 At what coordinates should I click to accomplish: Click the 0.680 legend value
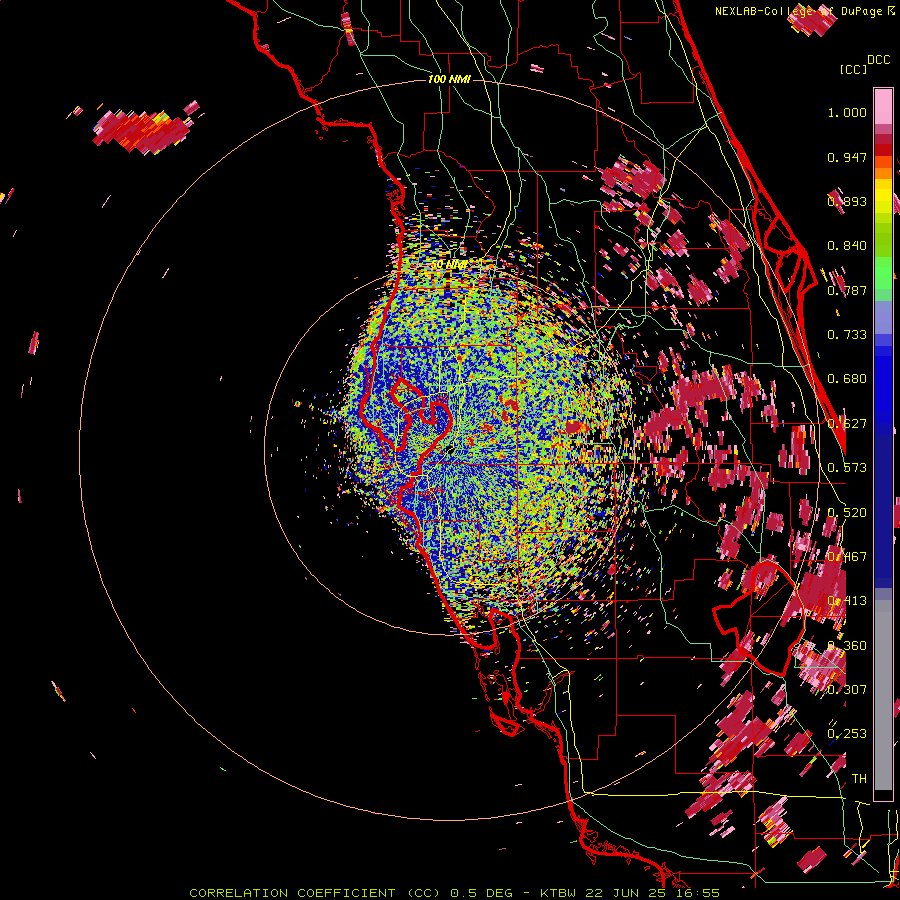pos(847,379)
